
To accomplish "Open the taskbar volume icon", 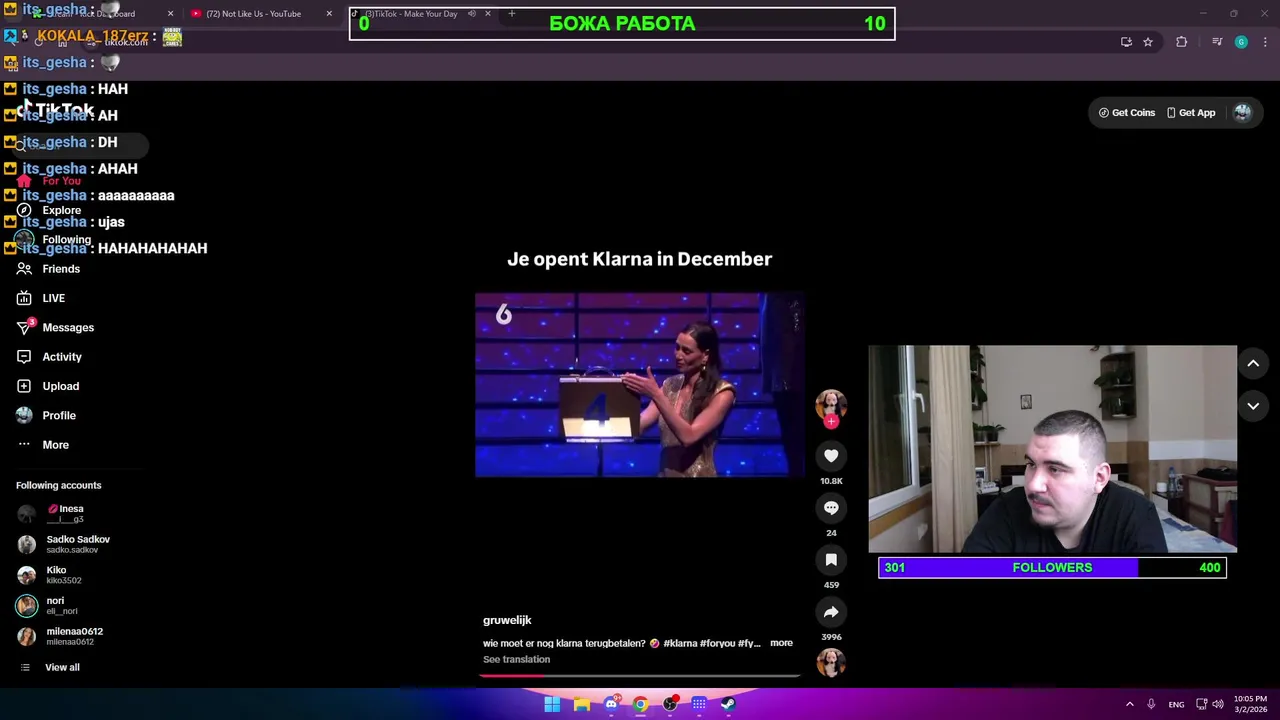I will tap(1217, 704).
